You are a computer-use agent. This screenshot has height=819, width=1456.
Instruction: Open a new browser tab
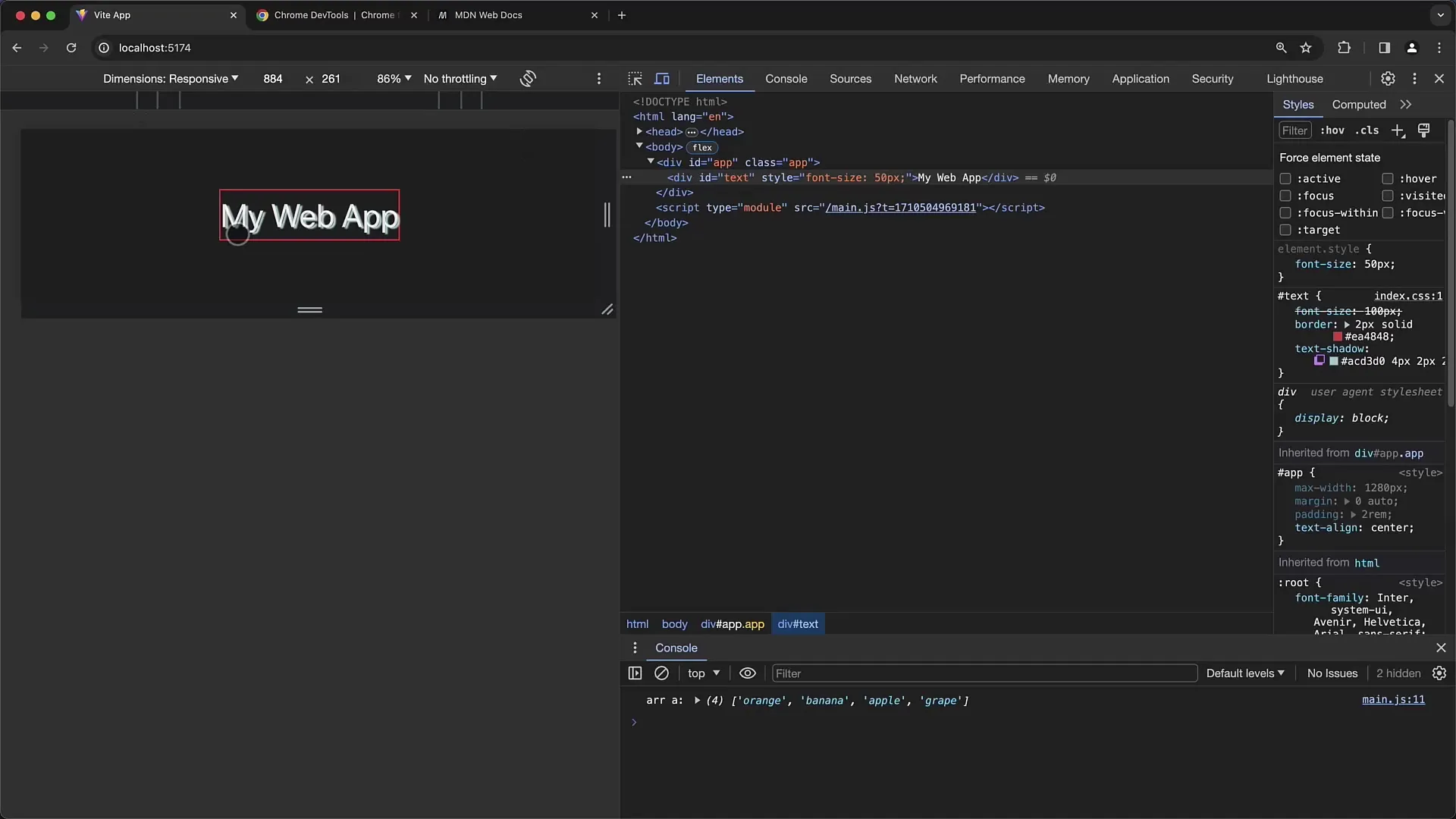pos(622,15)
